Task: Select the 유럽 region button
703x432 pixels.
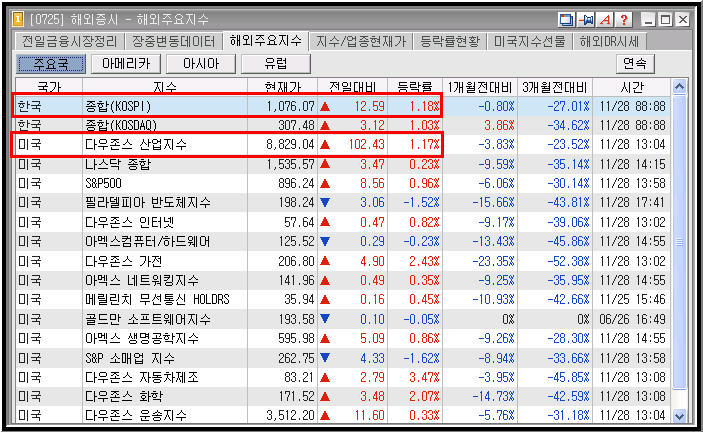Action: [x=276, y=64]
